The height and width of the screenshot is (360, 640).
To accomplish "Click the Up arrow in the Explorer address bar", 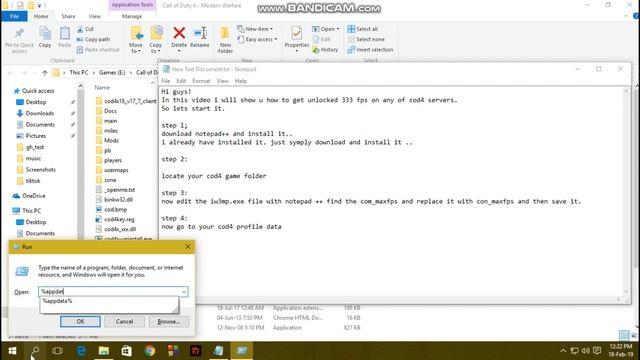I will (x=44, y=73).
